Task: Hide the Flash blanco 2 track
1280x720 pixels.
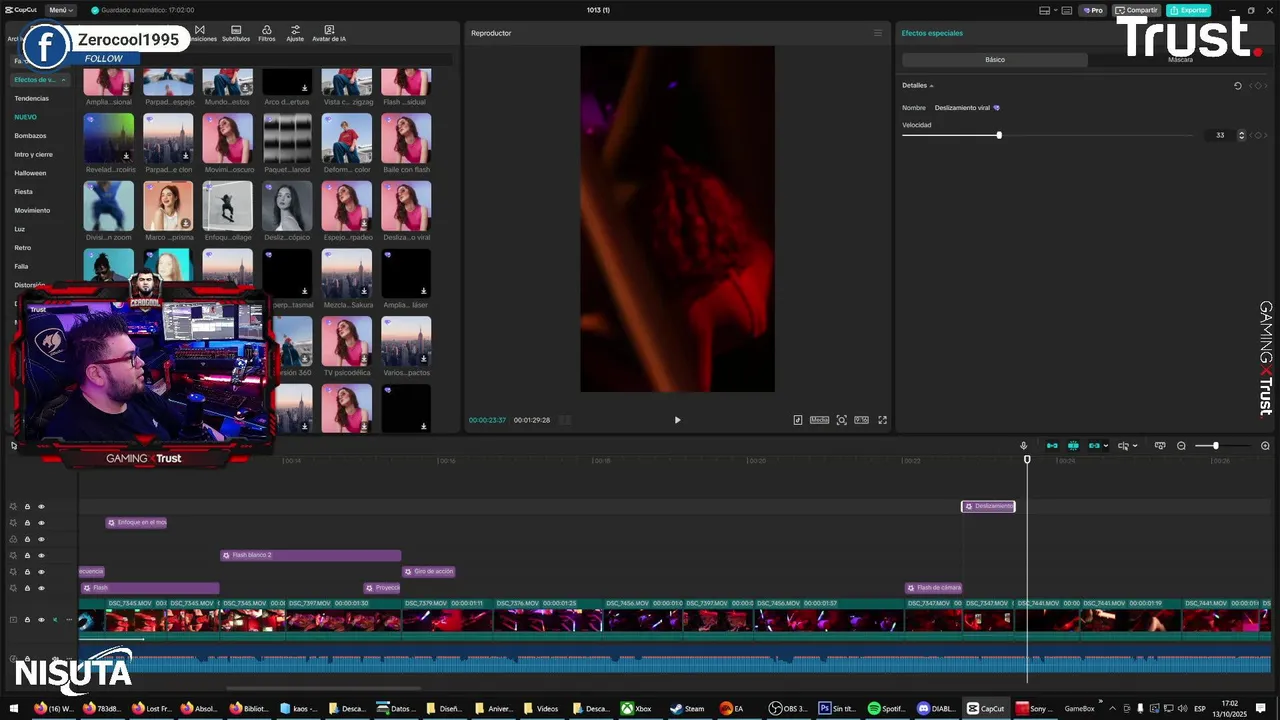Action: 41,555
